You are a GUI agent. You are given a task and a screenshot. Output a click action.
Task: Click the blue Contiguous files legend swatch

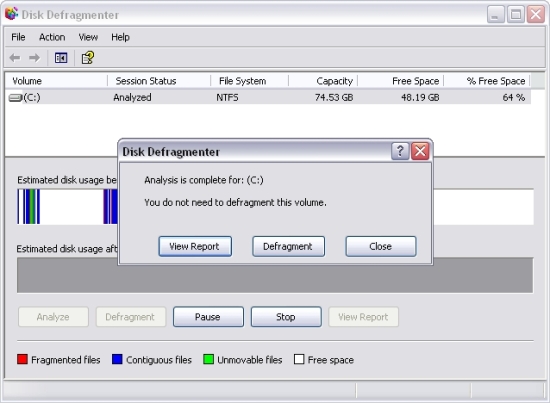coord(117,359)
